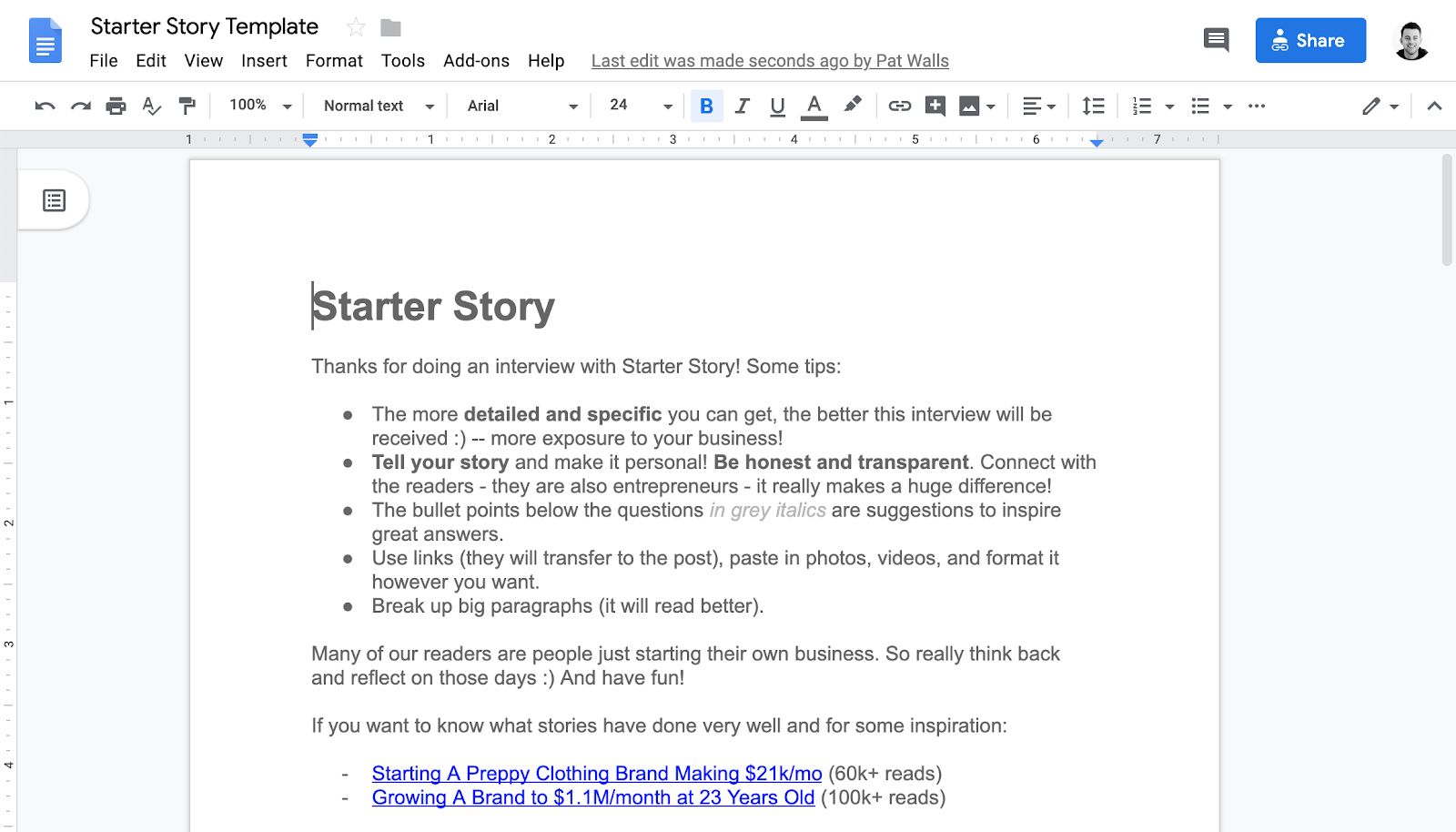Toggle Italic formatting

[742, 106]
